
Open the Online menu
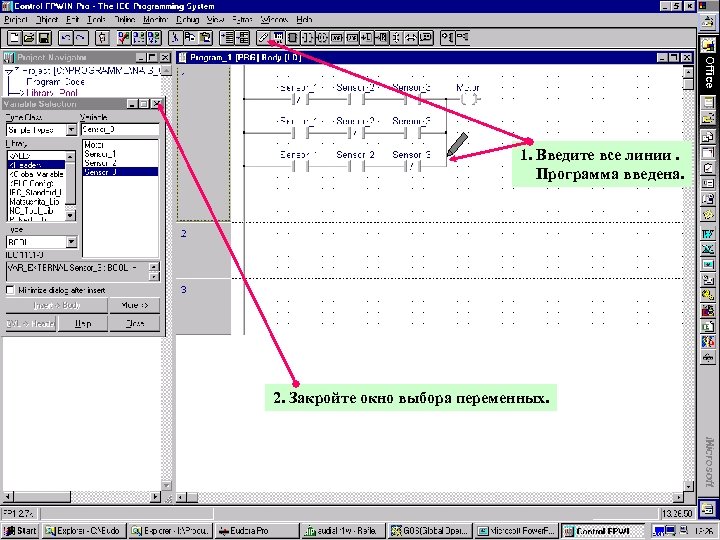click(124, 20)
